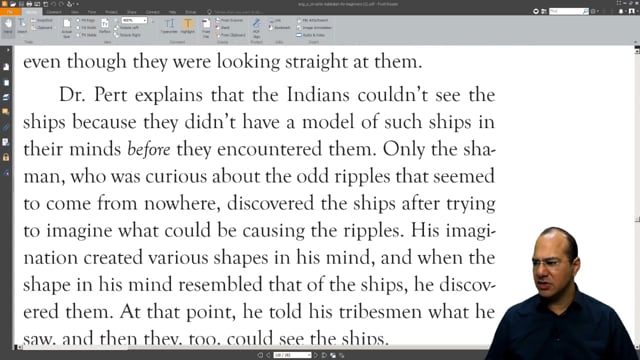Open the Security lock panel icon
The image size is (640, 360).
pos(6,157)
